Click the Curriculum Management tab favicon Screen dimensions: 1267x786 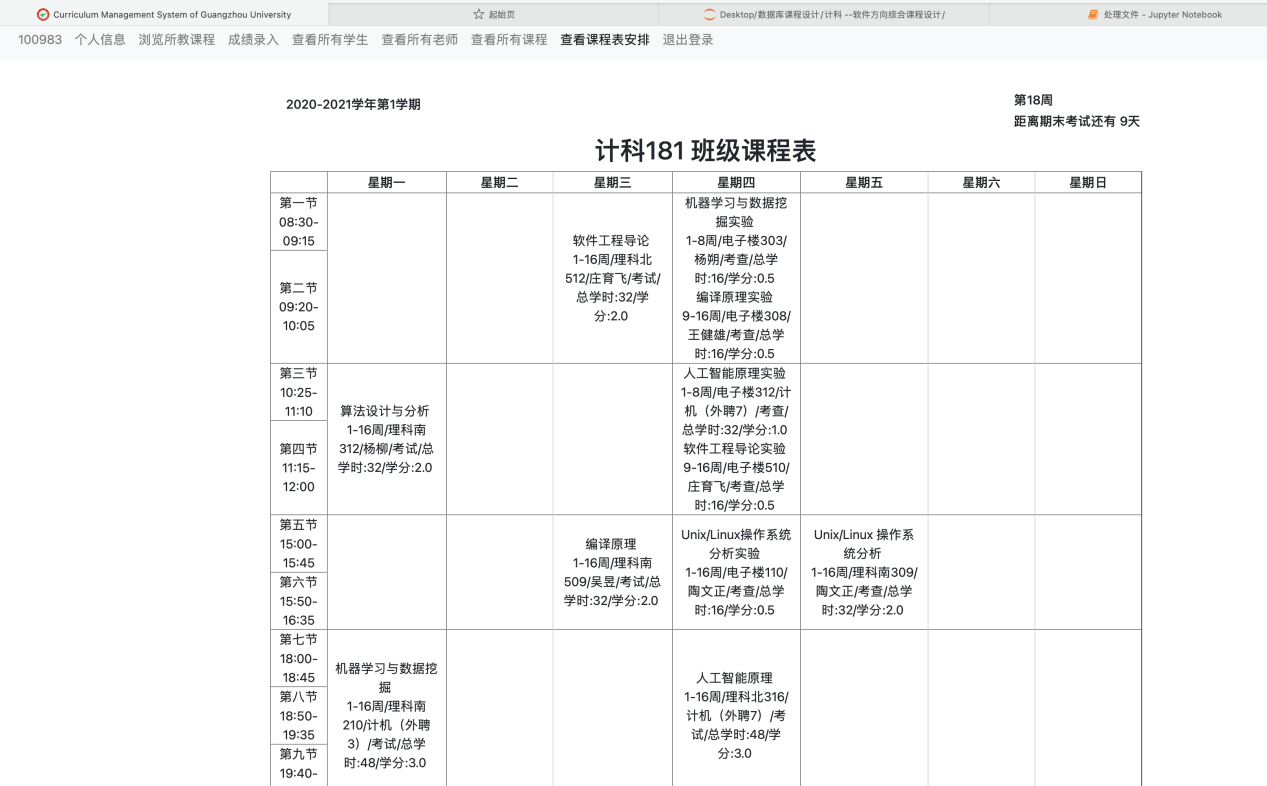pyautogui.click(x=42, y=14)
